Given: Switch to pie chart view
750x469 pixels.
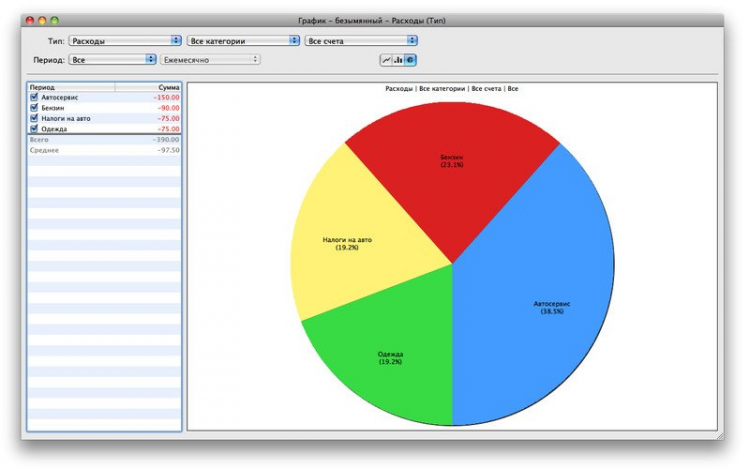Looking at the screenshot, I should pos(410,60).
